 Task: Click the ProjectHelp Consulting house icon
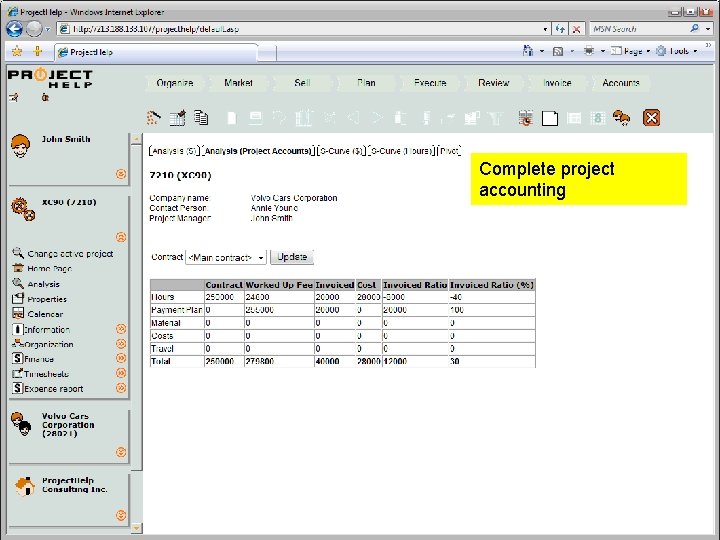25,487
